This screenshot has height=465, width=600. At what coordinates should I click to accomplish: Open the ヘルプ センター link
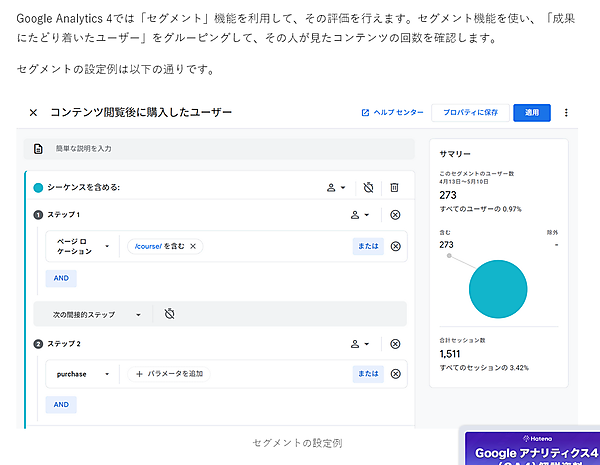click(x=391, y=113)
